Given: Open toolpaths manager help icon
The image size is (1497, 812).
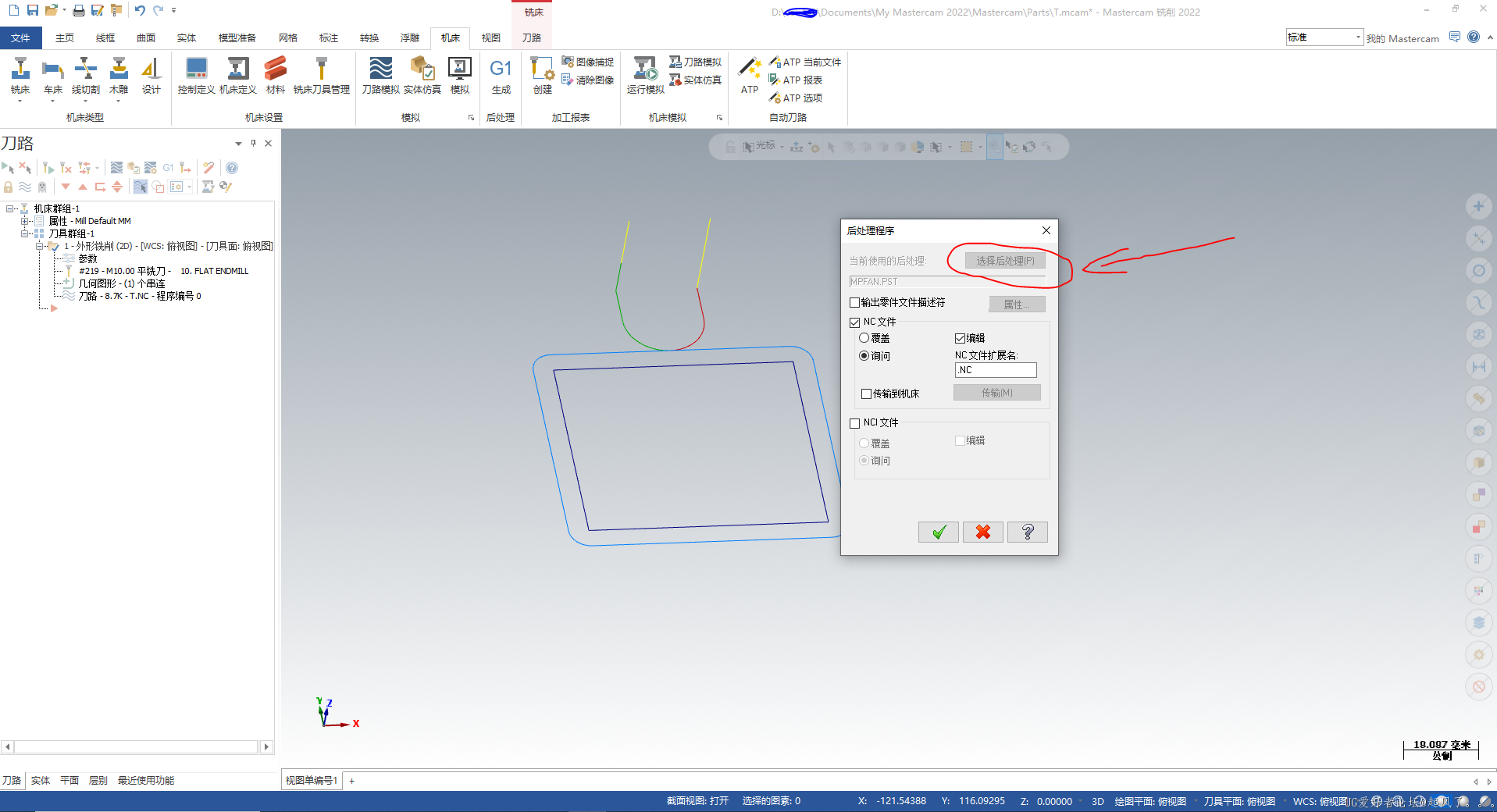Looking at the screenshot, I should tap(232, 168).
